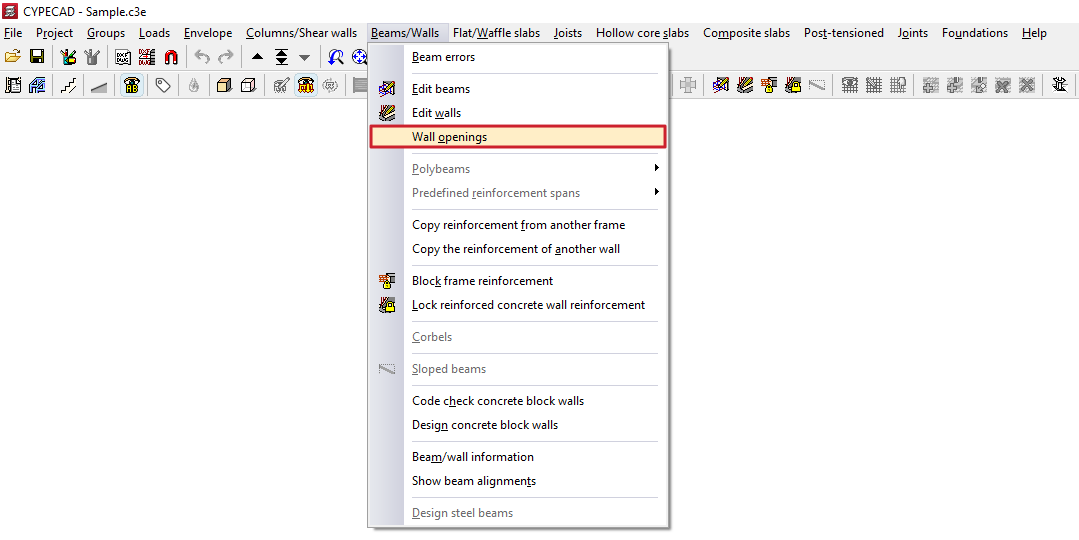
Task: Click the stairs icon in toolbar
Action: click(67, 86)
